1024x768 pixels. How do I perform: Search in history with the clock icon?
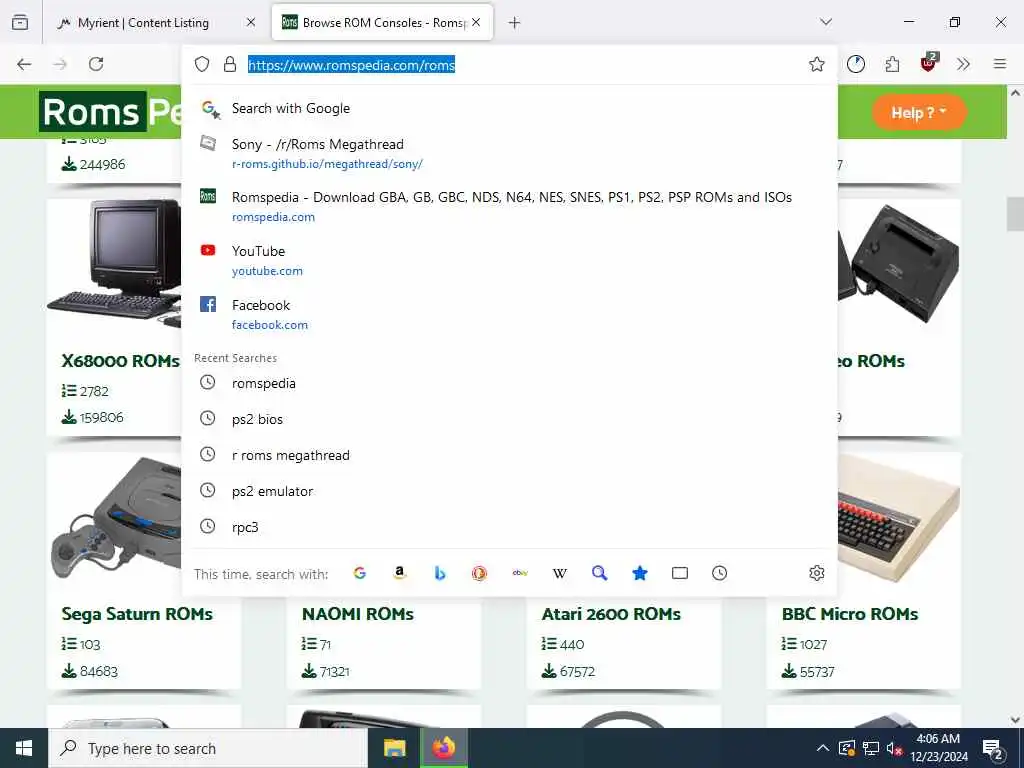[x=720, y=573]
